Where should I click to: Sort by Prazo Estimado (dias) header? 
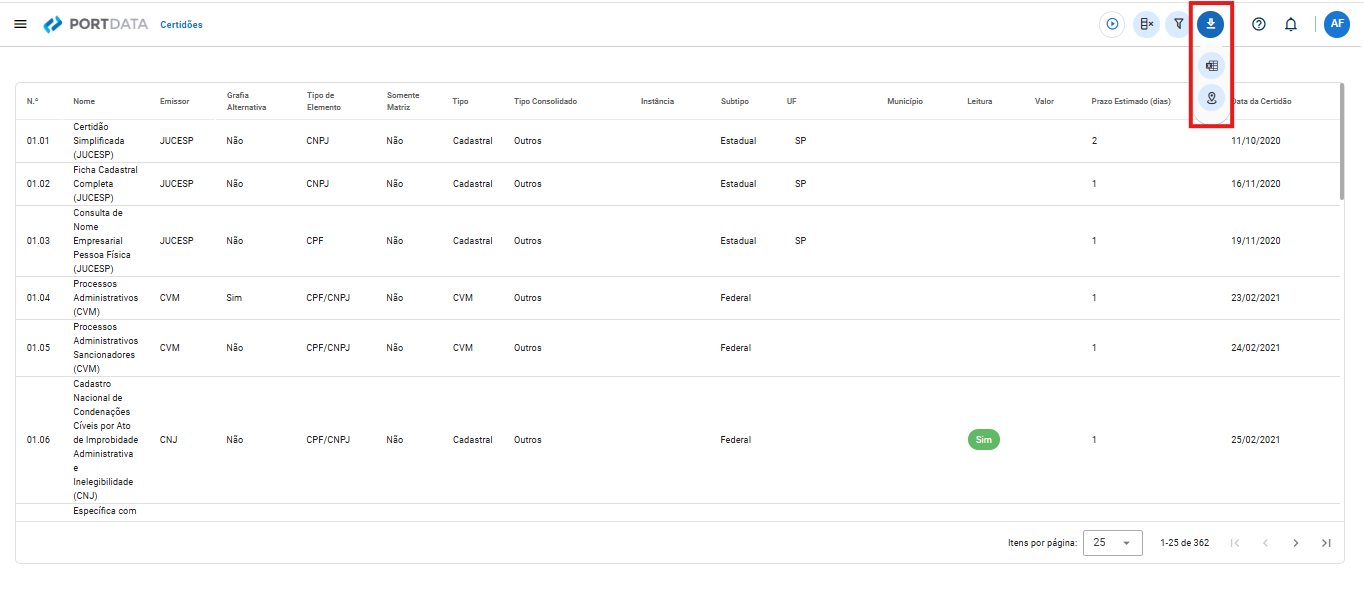[1131, 102]
